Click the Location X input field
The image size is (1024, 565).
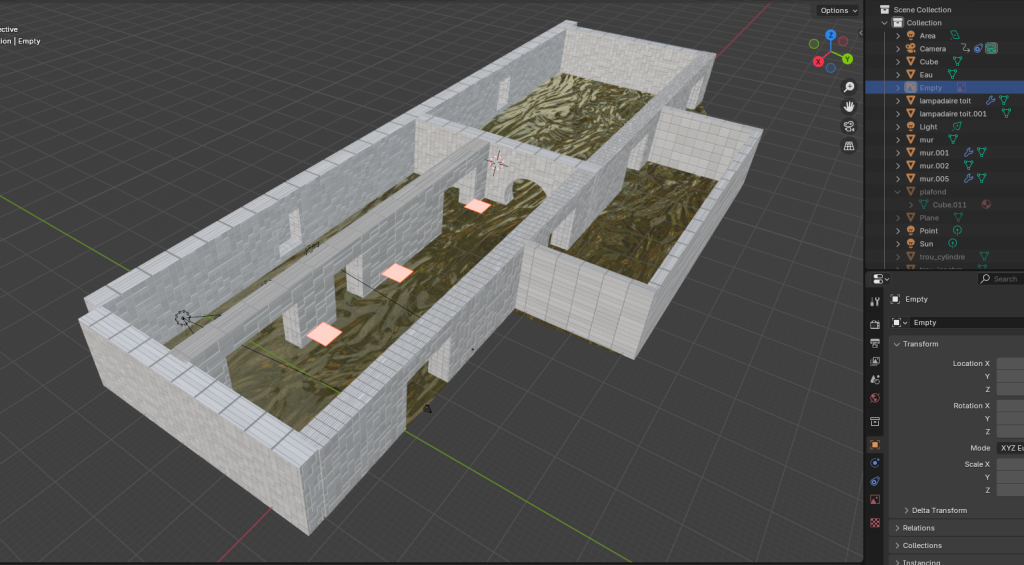click(x=1009, y=363)
